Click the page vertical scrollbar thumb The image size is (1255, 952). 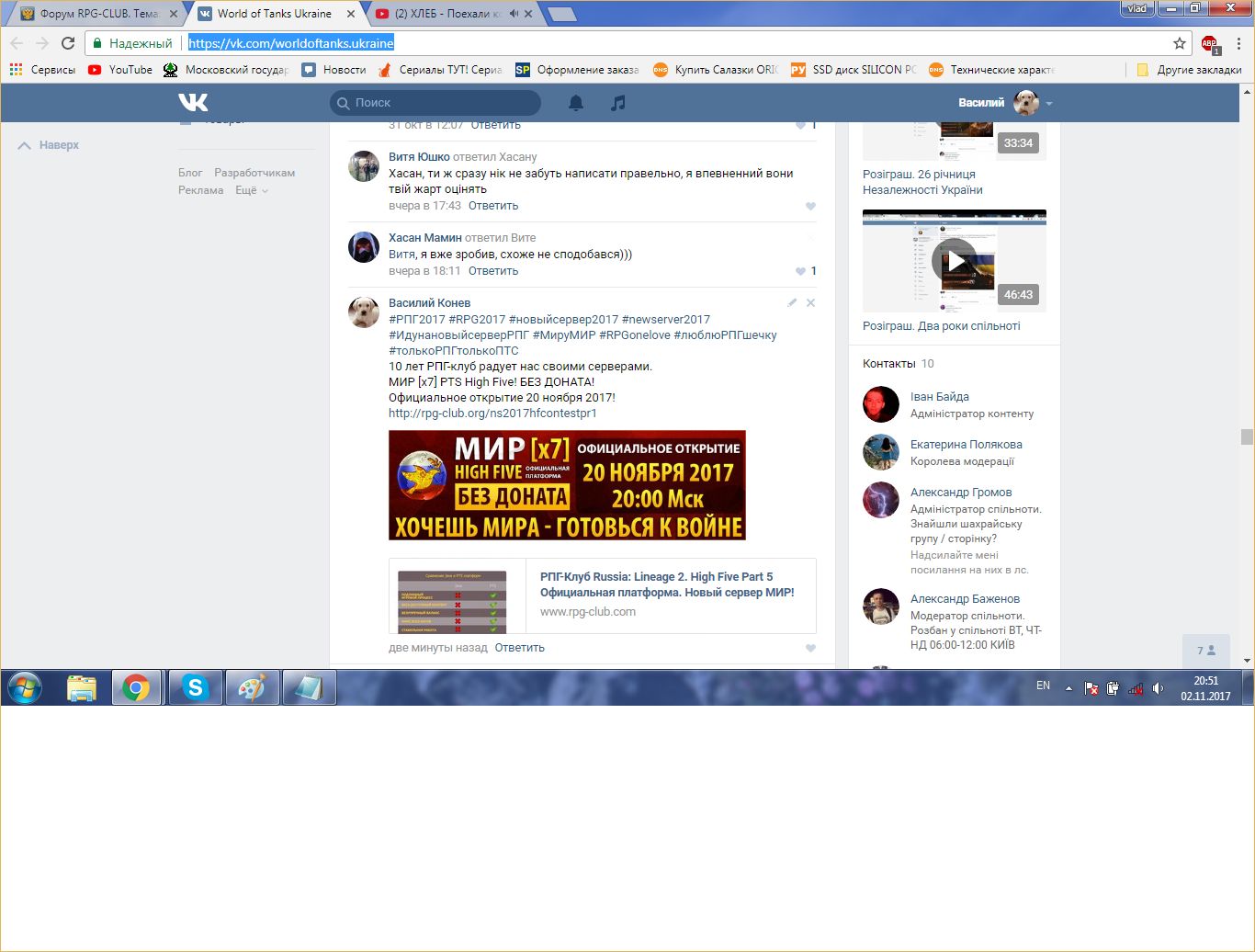(1247, 436)
